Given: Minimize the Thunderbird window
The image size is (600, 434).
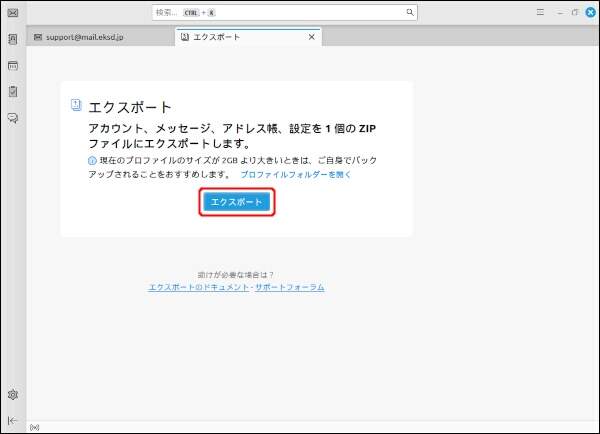Looking at the screenshot, I should tap(560, 13).
